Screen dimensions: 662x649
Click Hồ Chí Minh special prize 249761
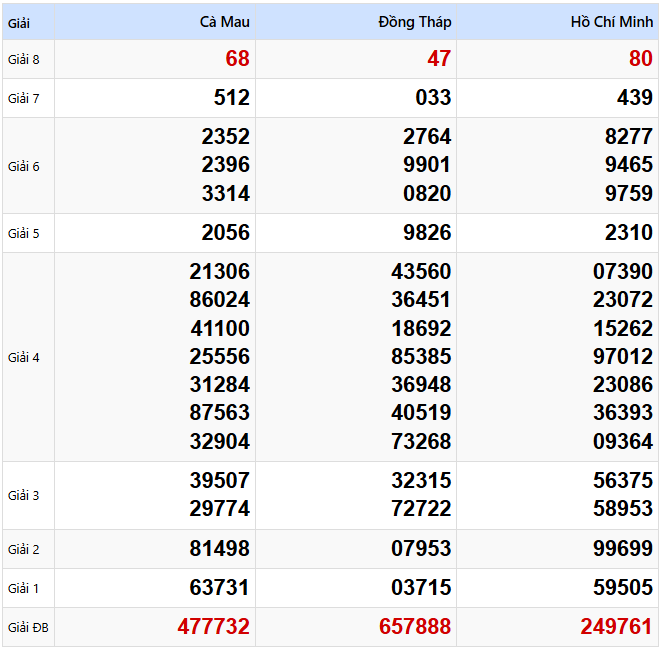[616, 627]
